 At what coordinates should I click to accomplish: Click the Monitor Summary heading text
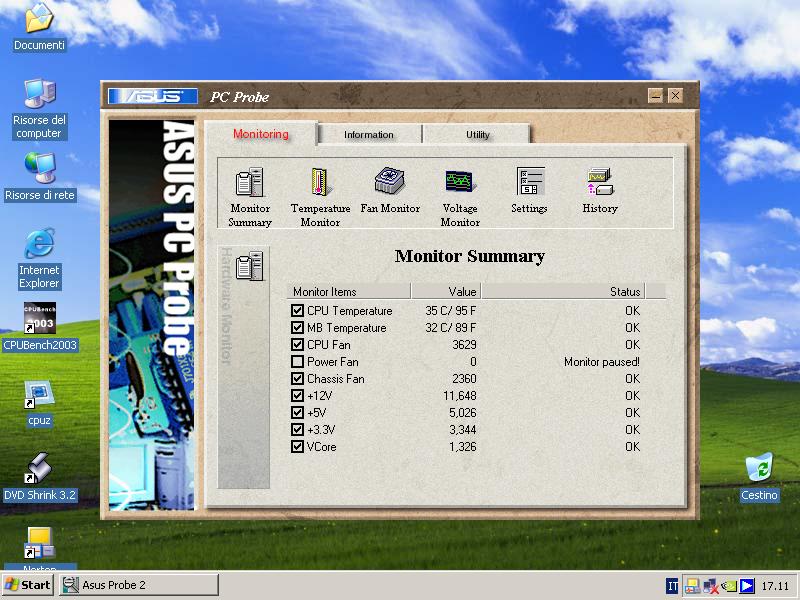click(470, 256)
